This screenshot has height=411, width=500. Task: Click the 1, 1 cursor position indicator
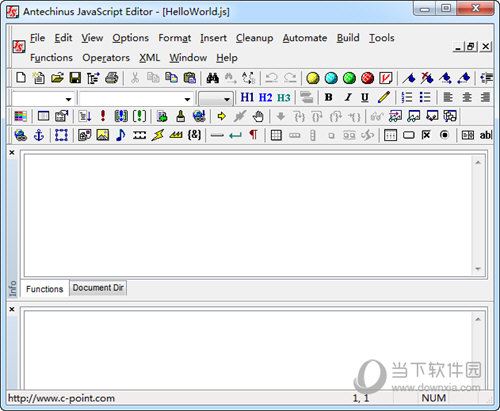[x=361, y=398]
